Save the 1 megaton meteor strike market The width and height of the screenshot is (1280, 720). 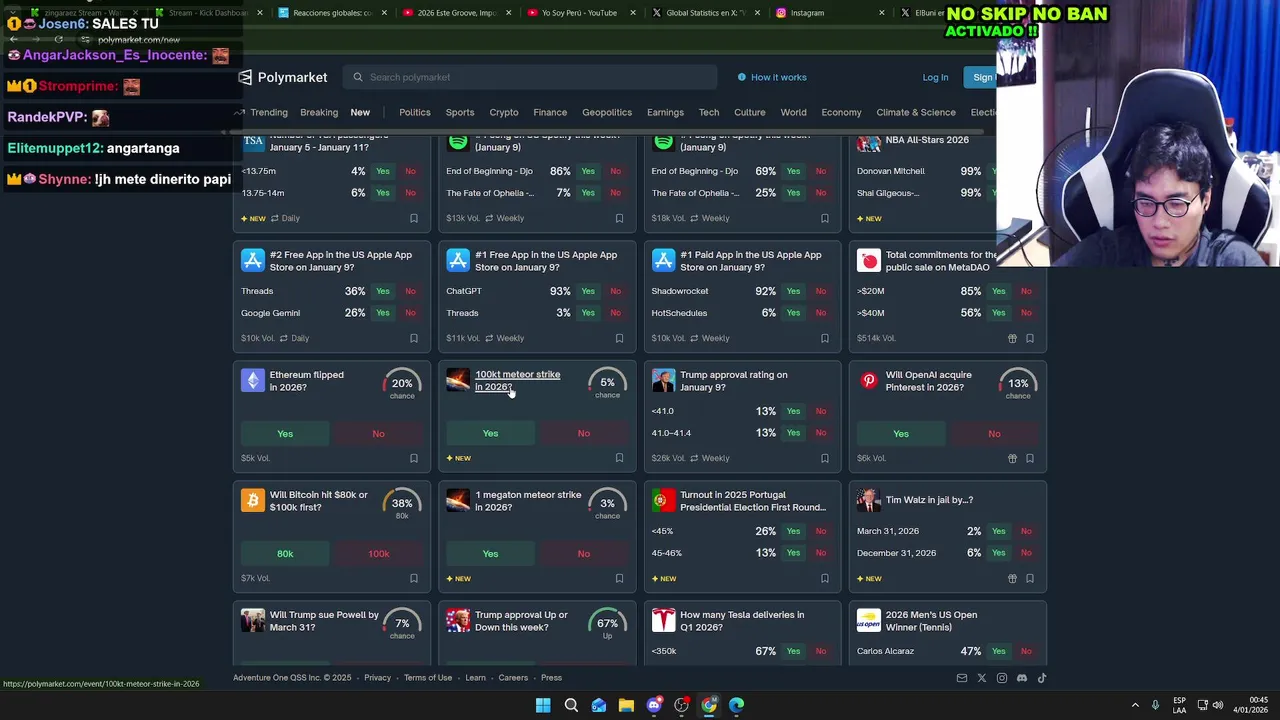(619, 578)
